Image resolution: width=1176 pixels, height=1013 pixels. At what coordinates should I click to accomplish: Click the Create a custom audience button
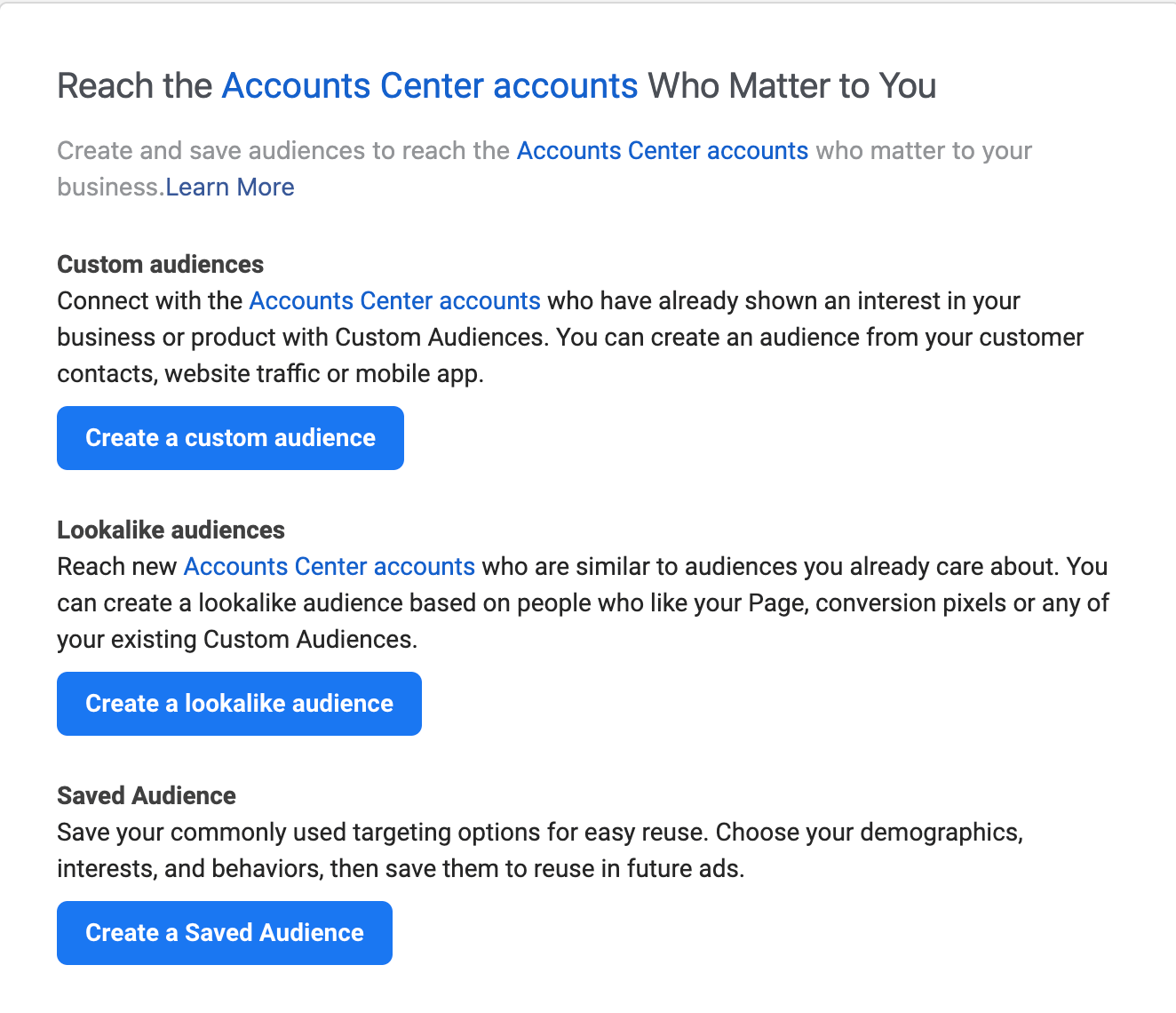[230, 438]
